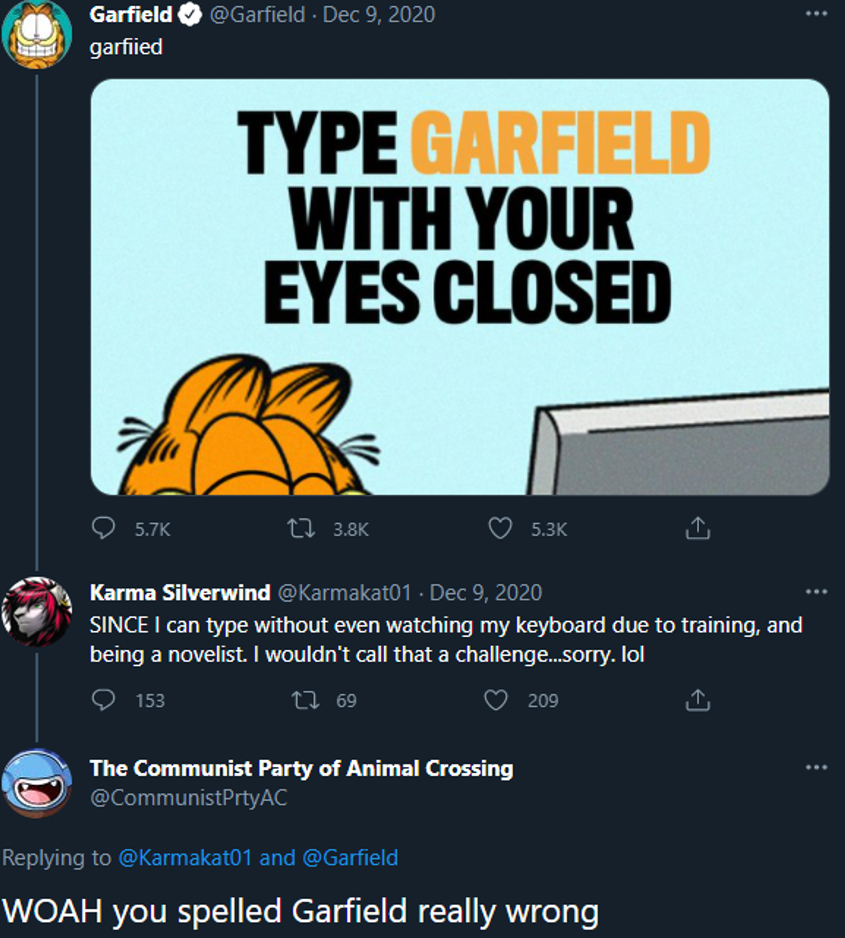Open Garfield display name link
845x938 pixels.
click(x=130, y=14)
